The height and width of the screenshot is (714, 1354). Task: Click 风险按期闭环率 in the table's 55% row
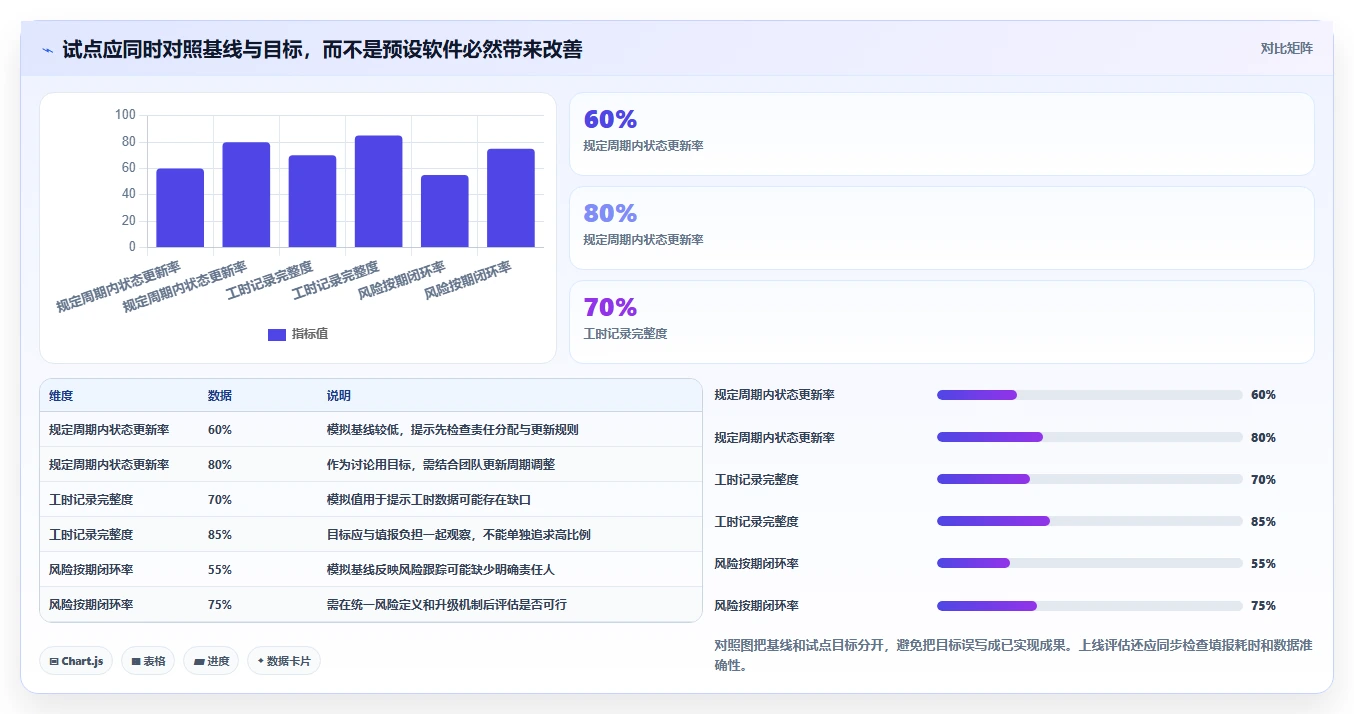[x=91, y=570]
